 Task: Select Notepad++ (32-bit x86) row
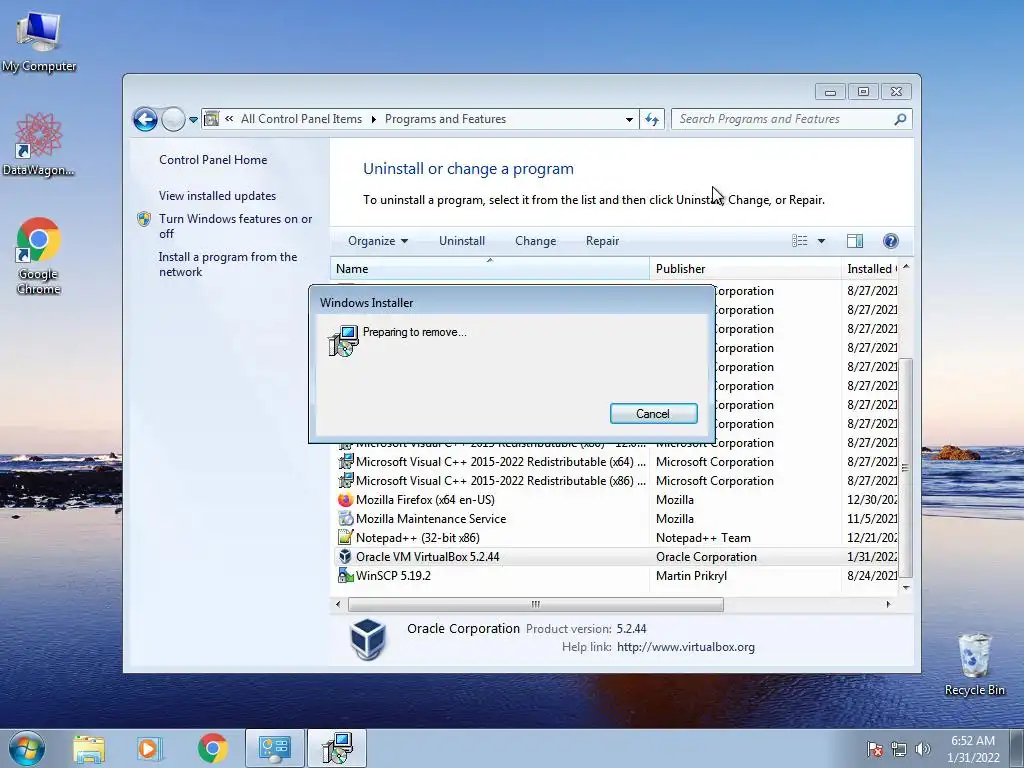click(616, 537)
